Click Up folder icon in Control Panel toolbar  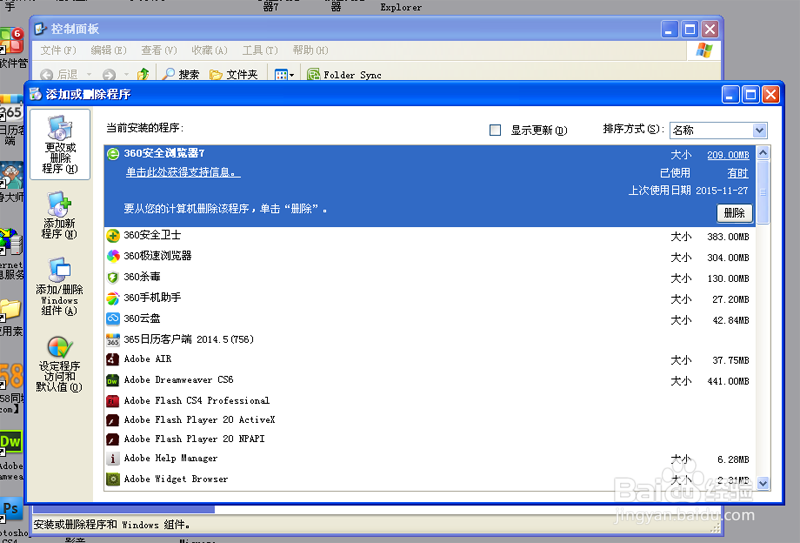coord(143,75)
